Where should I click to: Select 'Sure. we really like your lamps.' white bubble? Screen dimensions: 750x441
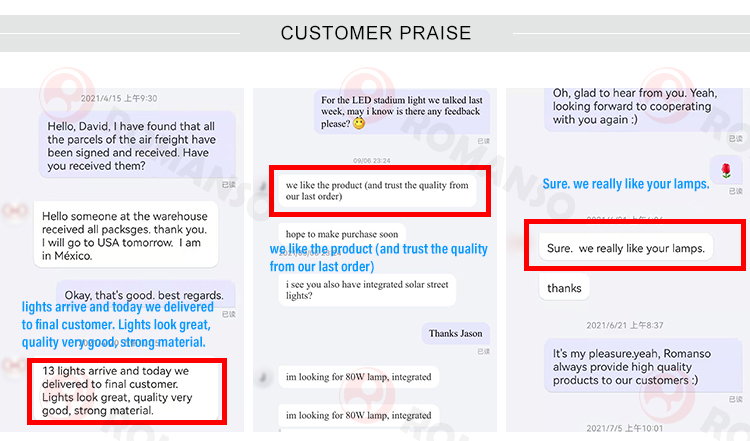point(626,248)
